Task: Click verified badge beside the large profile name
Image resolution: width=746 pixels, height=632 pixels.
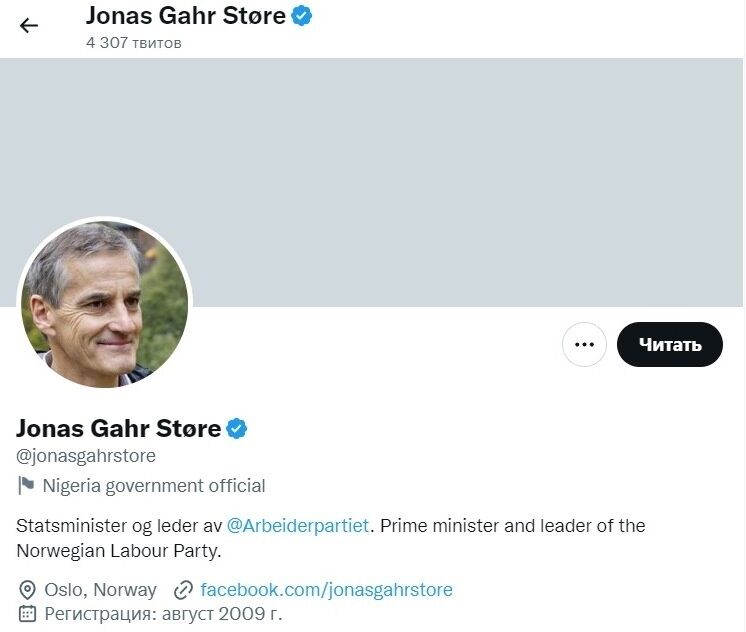Action: (237, 429)
